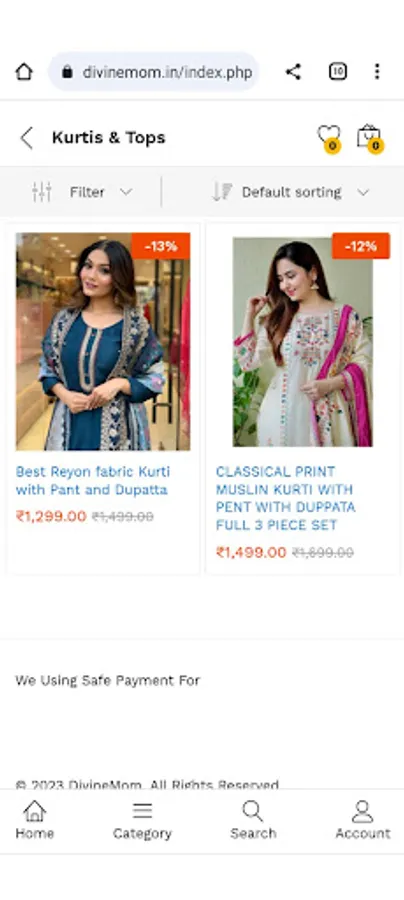Open the shopping bag cart
404x900 pixels.
pos(370,138)
